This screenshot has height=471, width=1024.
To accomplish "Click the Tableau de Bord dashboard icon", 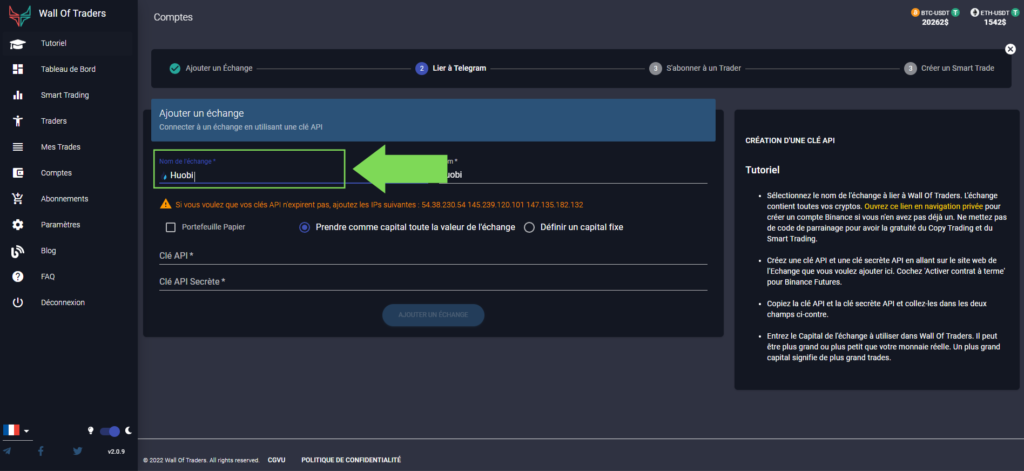I will (x=18, y=69).
